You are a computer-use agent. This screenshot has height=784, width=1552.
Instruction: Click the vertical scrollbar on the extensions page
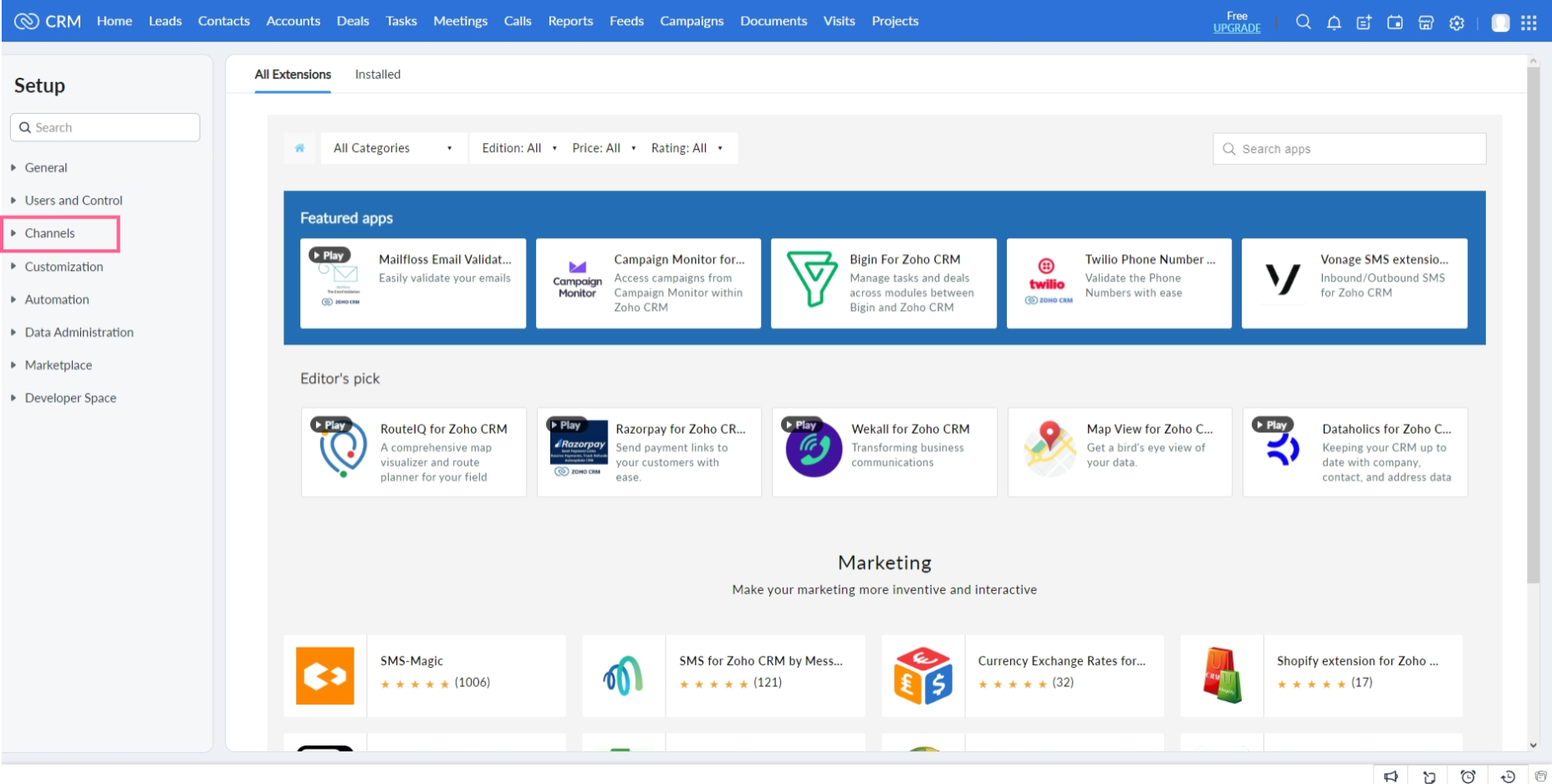click(1533, 326)
